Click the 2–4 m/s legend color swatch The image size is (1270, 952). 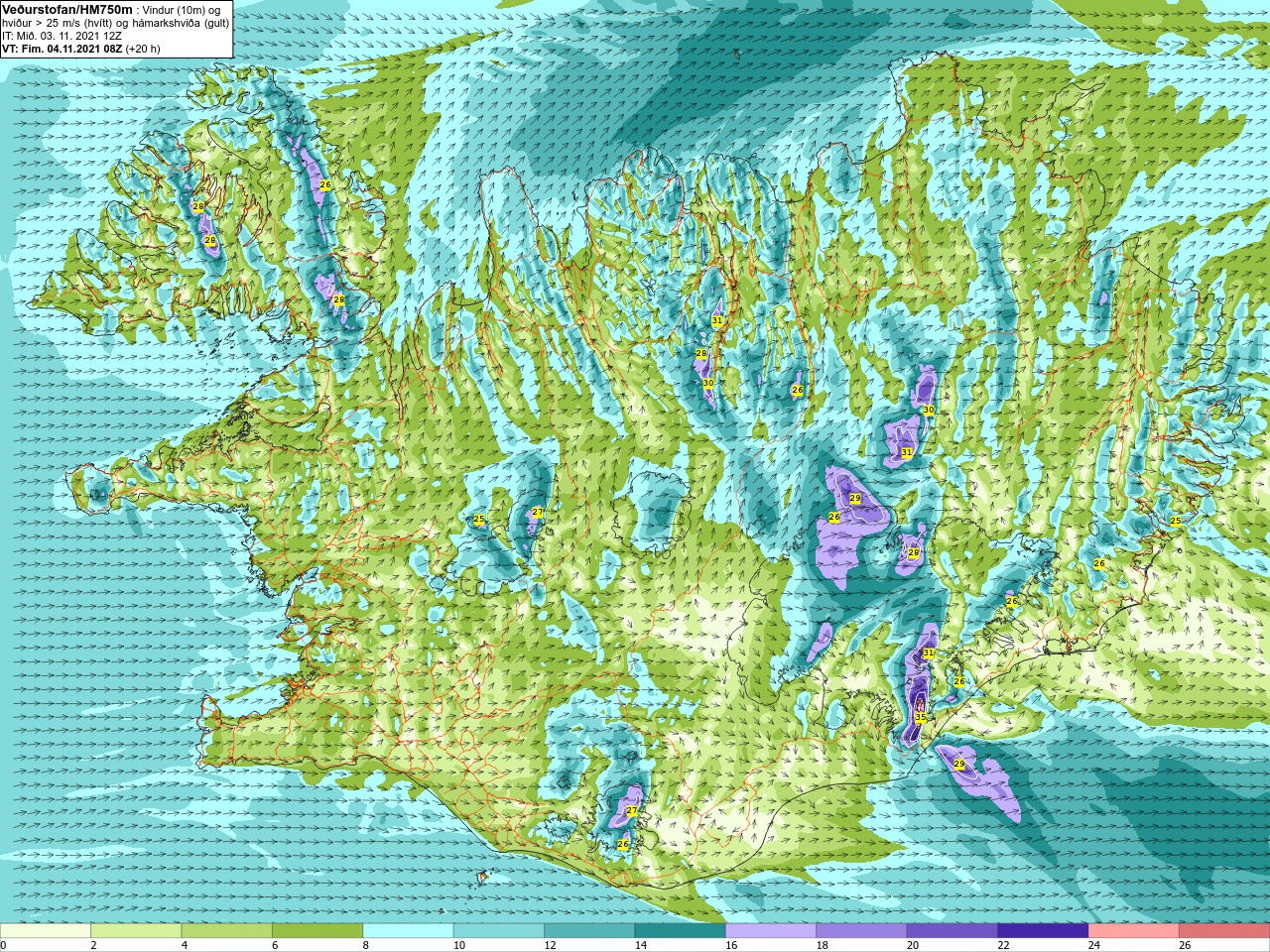pyautogui.click(x=136, y=931)
